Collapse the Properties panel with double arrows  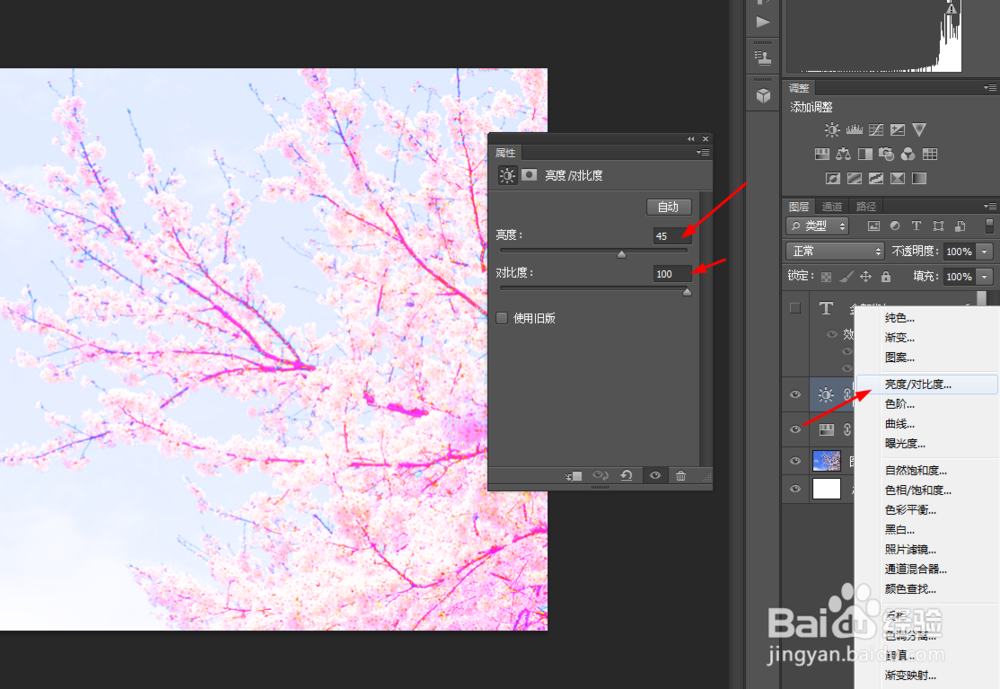[691, 138]
